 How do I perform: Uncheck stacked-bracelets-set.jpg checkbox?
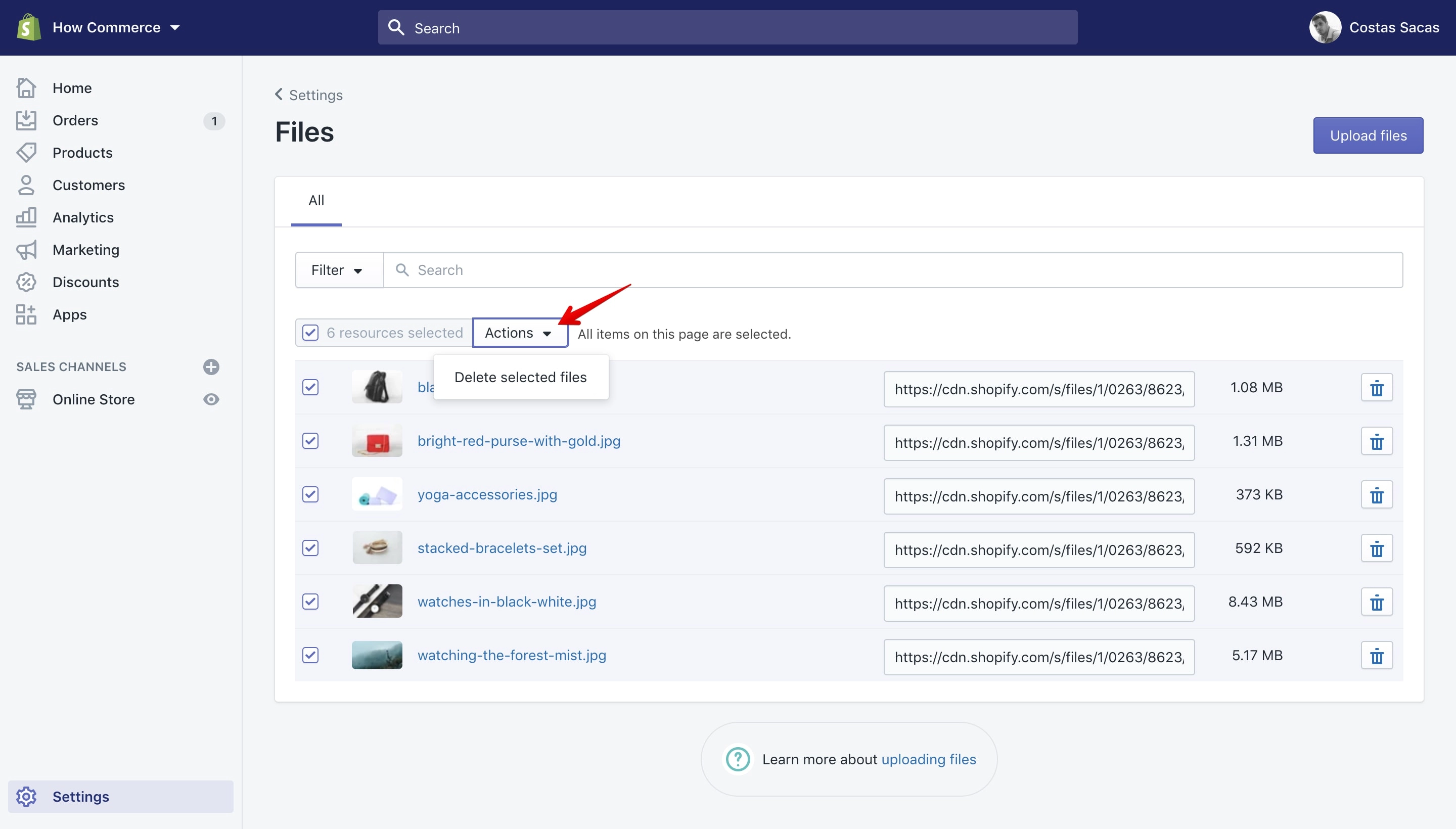(310, 548)
